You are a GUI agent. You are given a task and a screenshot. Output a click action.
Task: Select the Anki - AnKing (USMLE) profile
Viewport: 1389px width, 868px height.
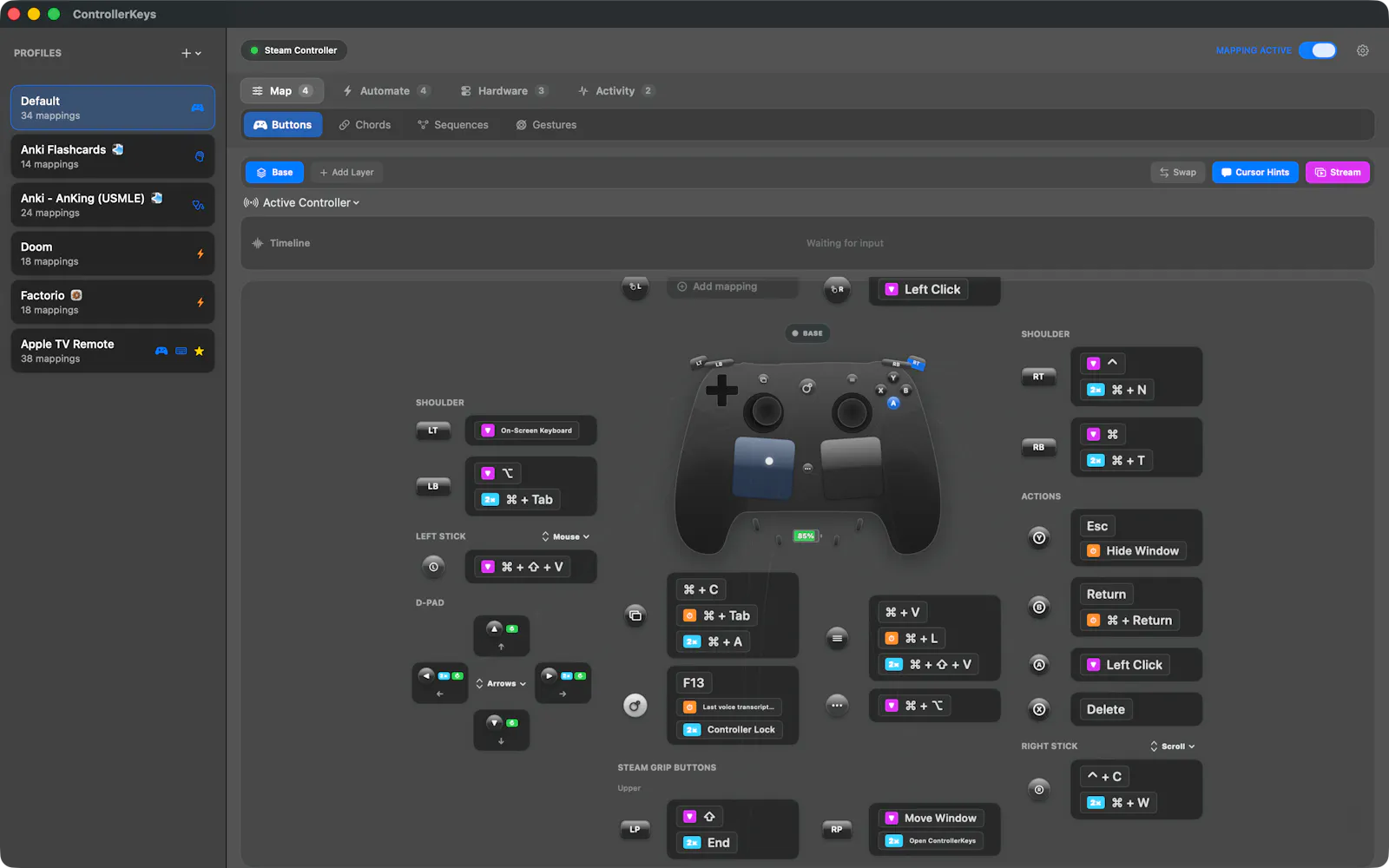click(113, 205)
